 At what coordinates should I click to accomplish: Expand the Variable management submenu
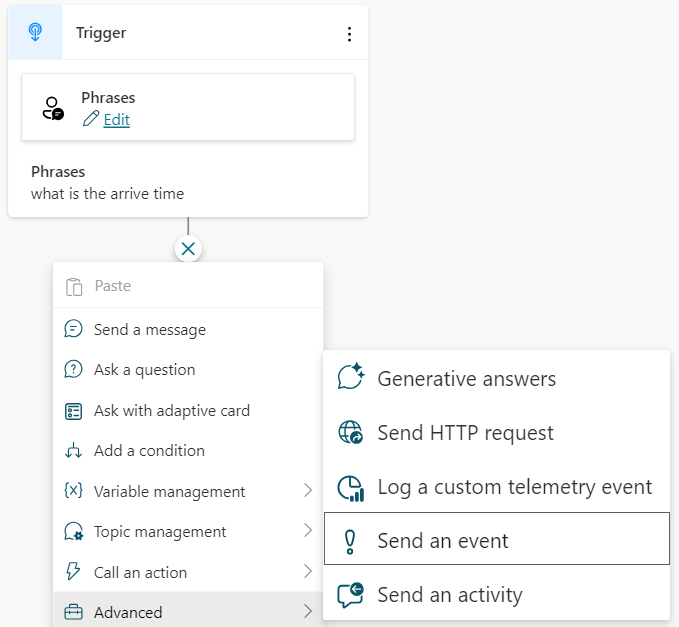click(x=188, y=491)
